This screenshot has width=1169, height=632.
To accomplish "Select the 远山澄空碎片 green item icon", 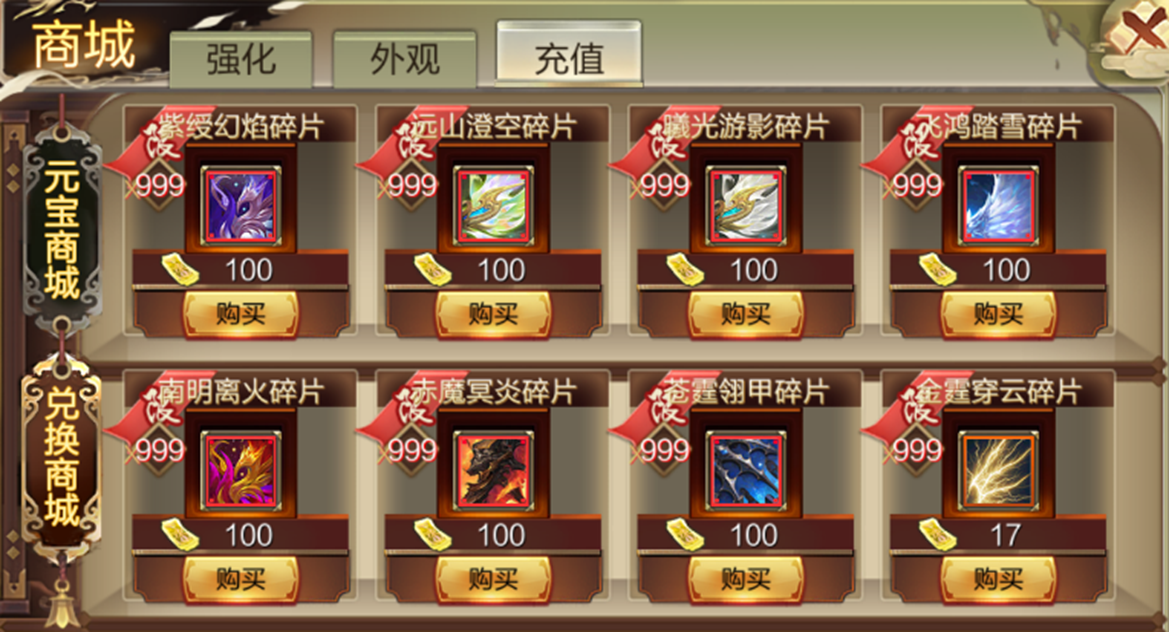I will 494,205.
